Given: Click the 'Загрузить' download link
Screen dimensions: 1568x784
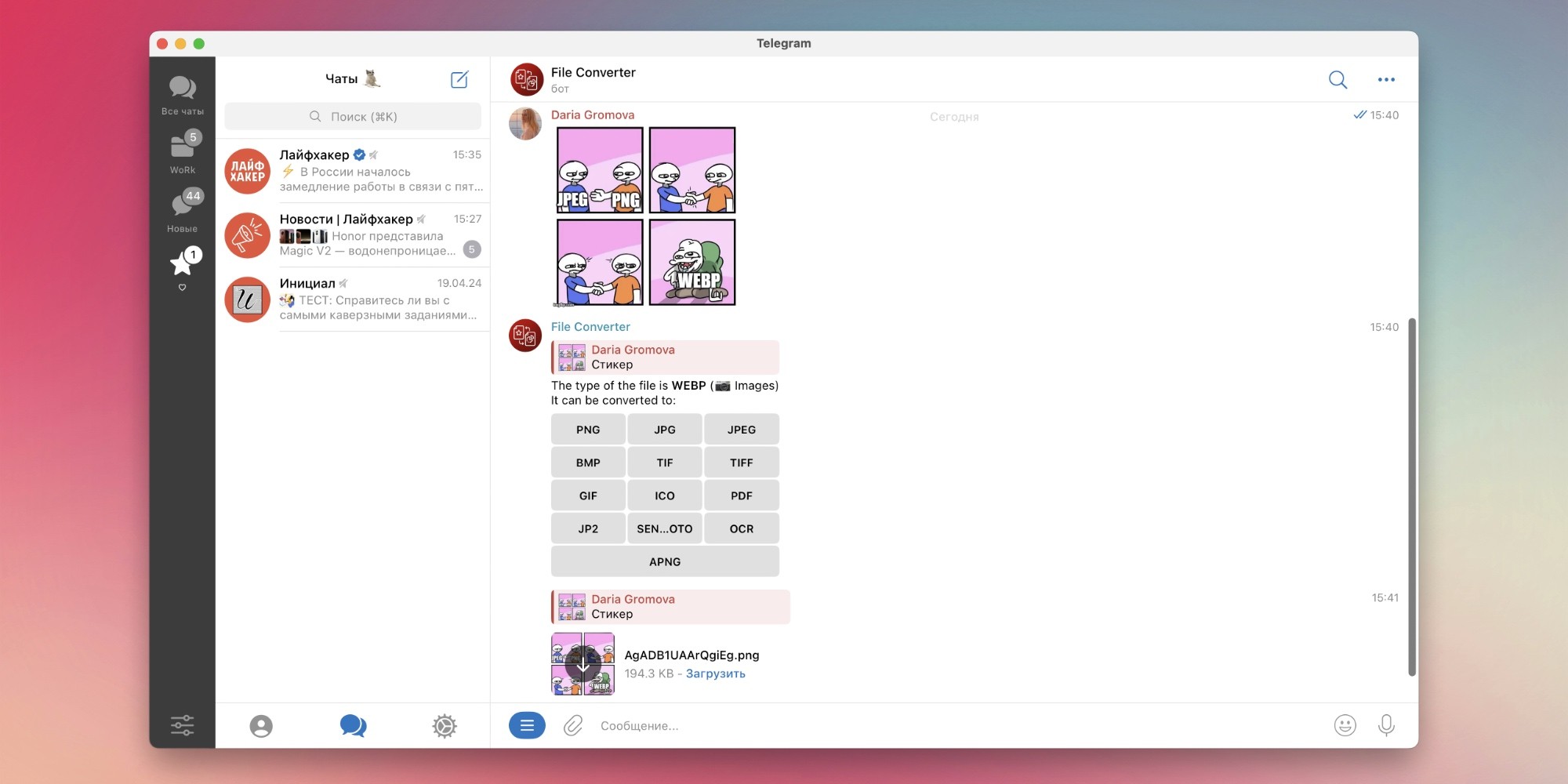Looking at the screenshot, I should click(x=715, y=673).
